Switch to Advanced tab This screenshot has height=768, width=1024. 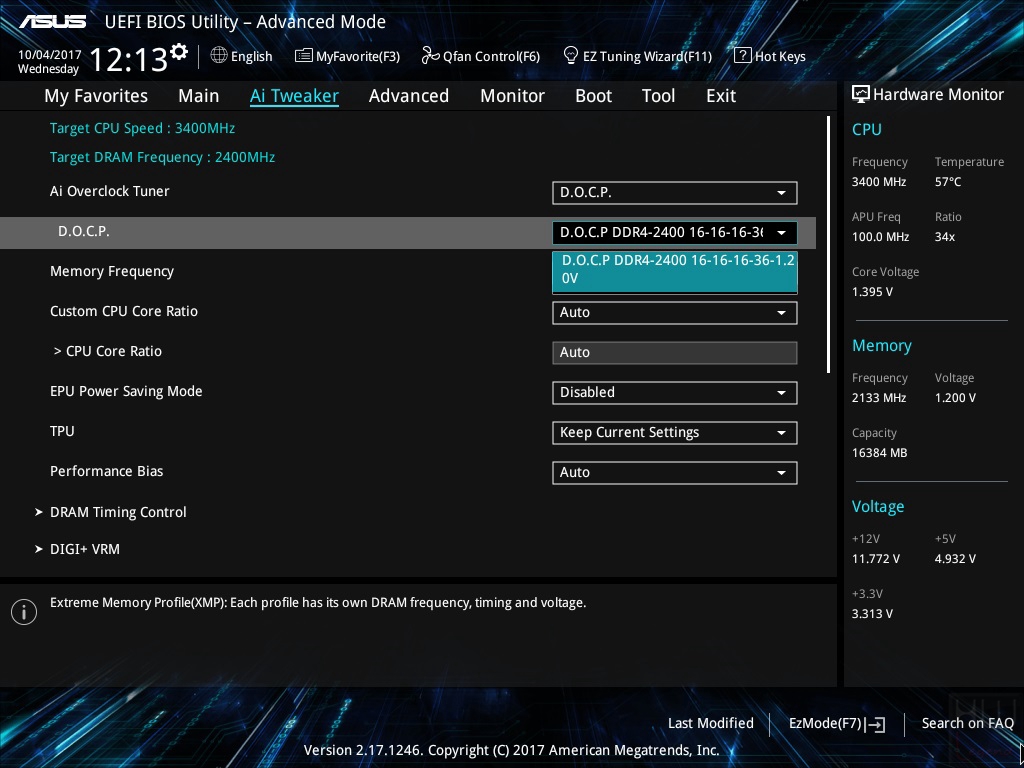coord(409,95)
